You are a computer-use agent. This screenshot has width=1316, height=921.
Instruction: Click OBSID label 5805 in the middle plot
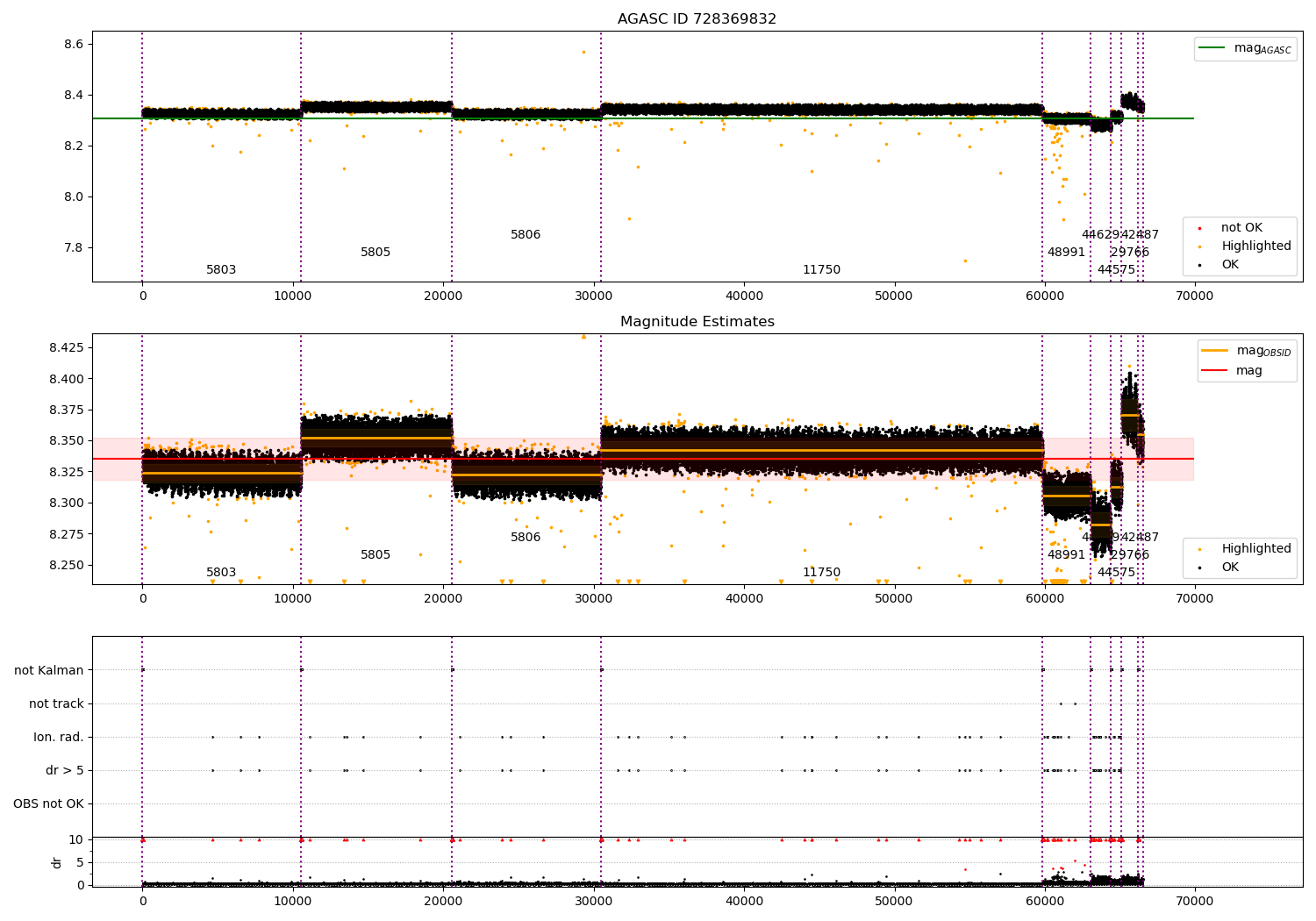click(375, 555)
